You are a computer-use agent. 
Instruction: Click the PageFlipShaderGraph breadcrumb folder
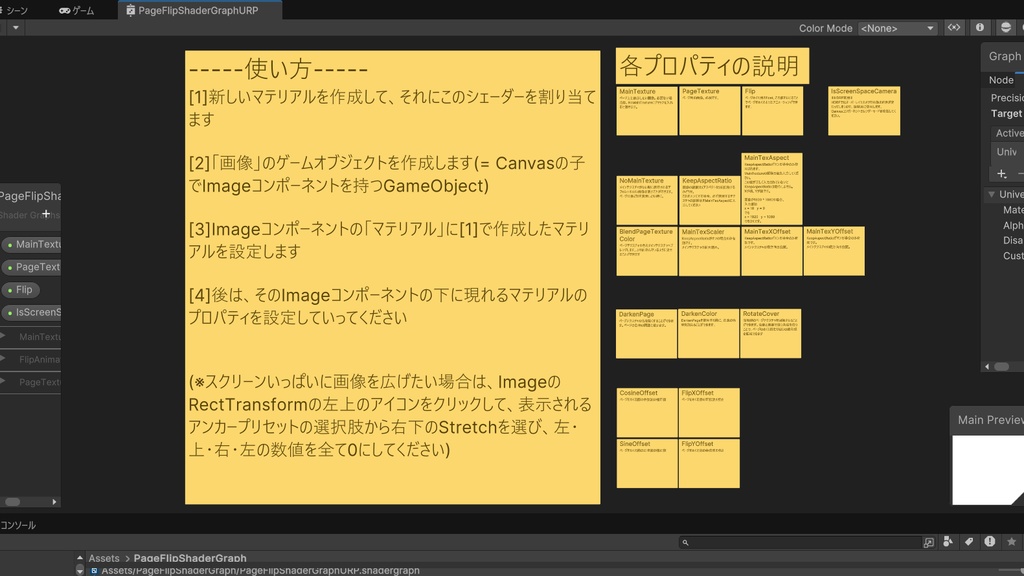click(x=190, y=558)
